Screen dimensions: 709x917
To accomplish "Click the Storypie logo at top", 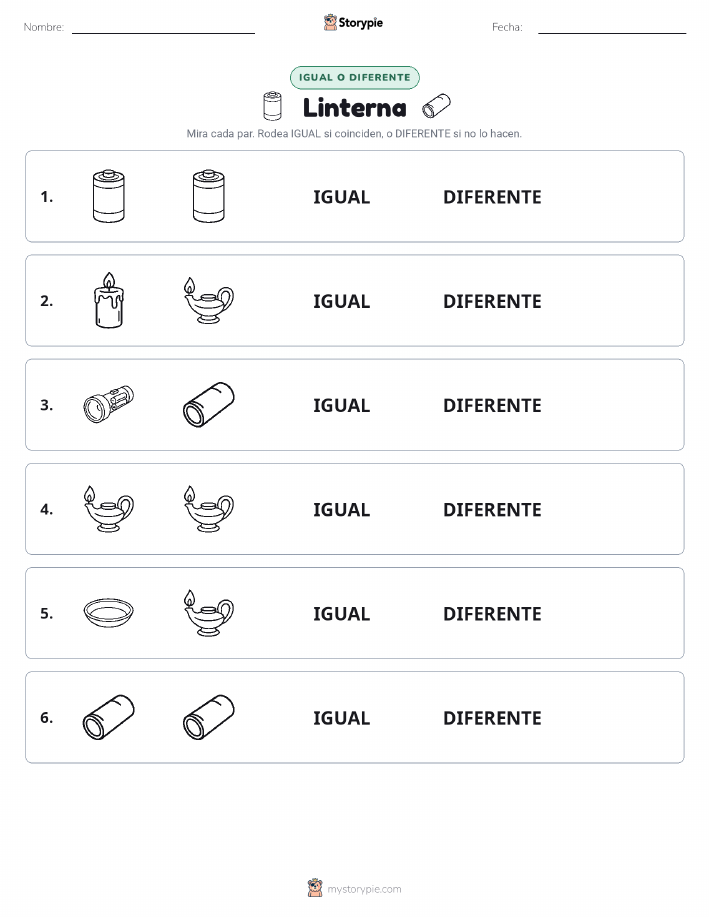I will (353, 23).
